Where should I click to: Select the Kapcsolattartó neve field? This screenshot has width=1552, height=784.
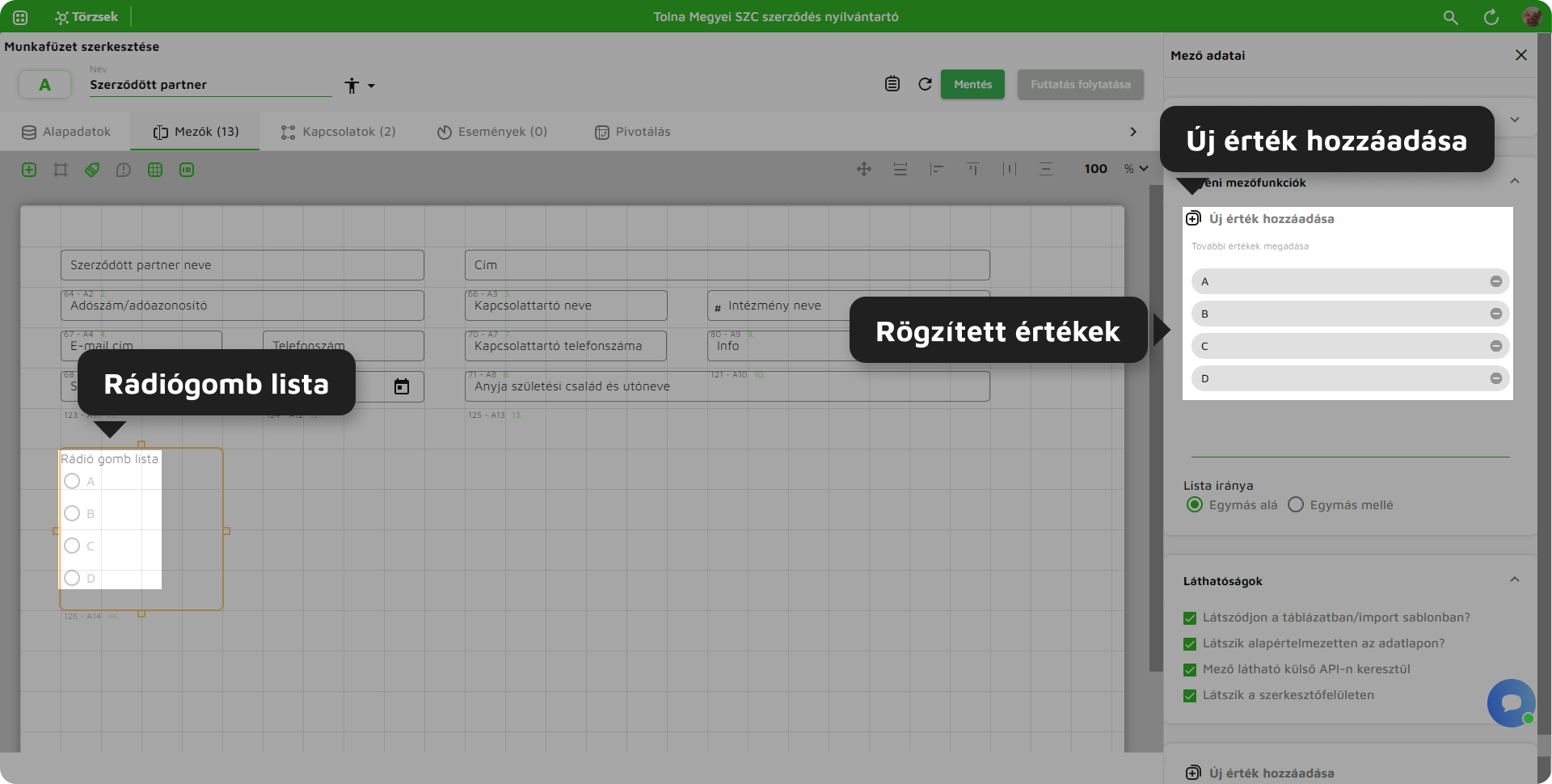(566, 306)
